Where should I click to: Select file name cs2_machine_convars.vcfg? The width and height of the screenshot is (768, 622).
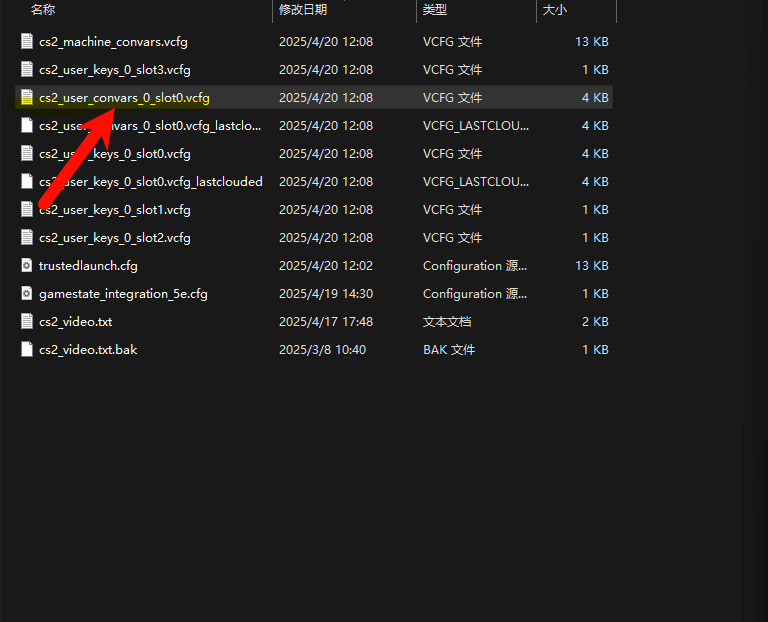pyautogui.click(x=113, y=42)
